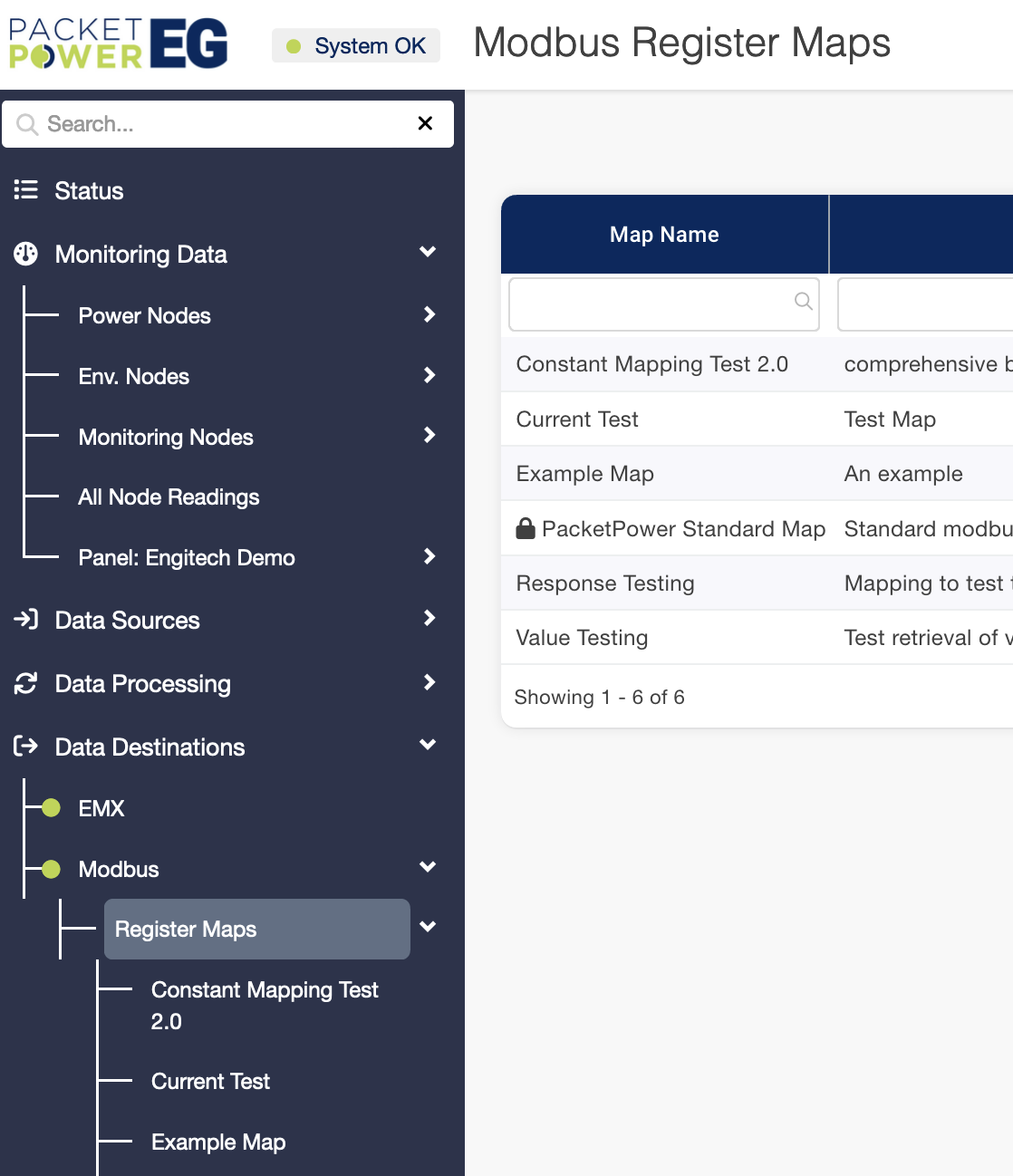The width and height of the screenshot is (1013, 1176).
Task: Click the lock icon on PacketPower Standard Map
Action: click(x=526, y=528)
